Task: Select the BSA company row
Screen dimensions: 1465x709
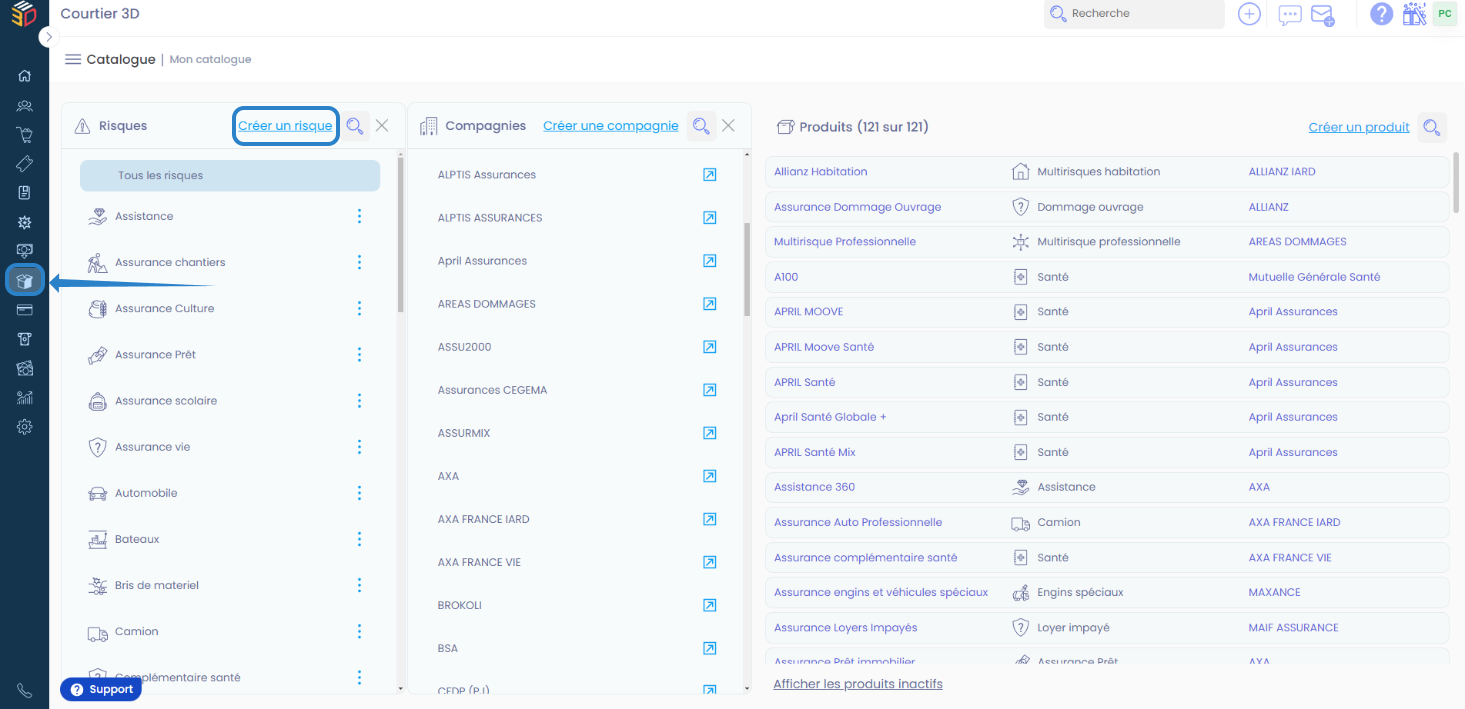Action: click(x=577, y=648)
